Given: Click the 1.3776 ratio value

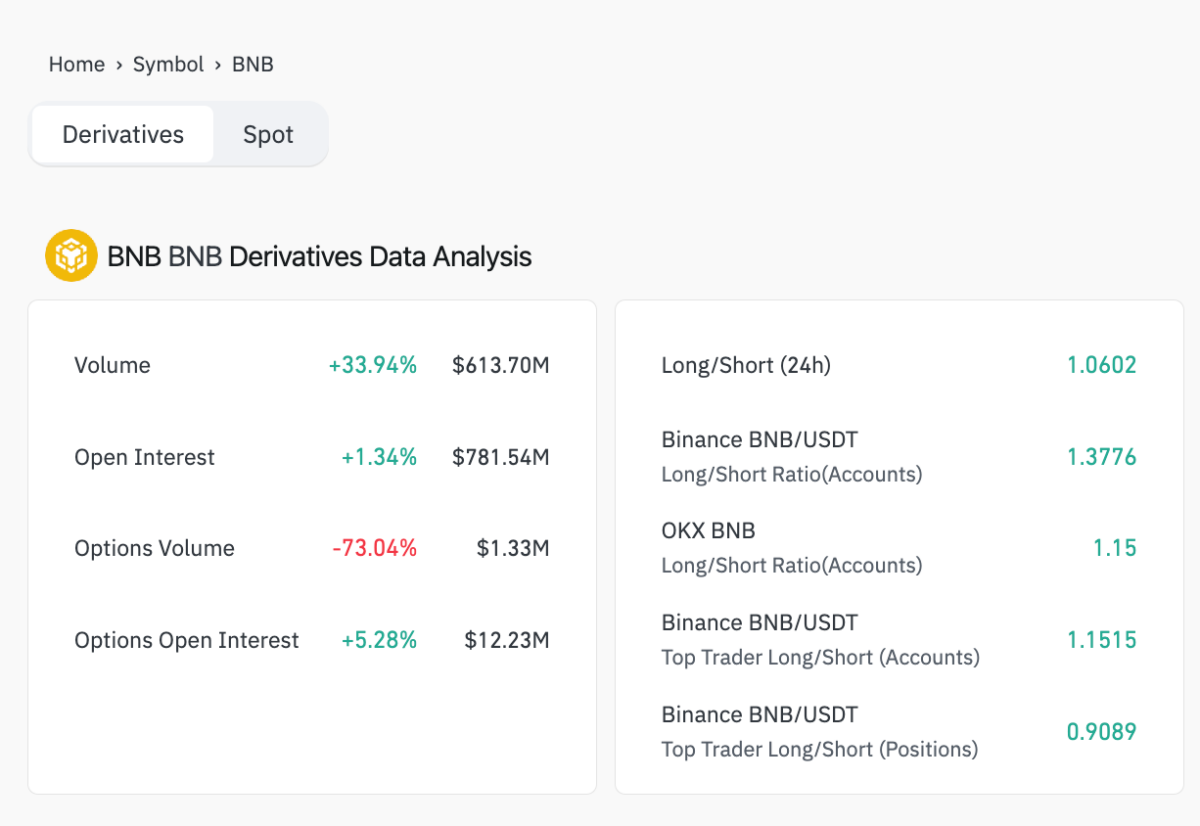Looking at the screenshot, I should tap(1102, 457).
